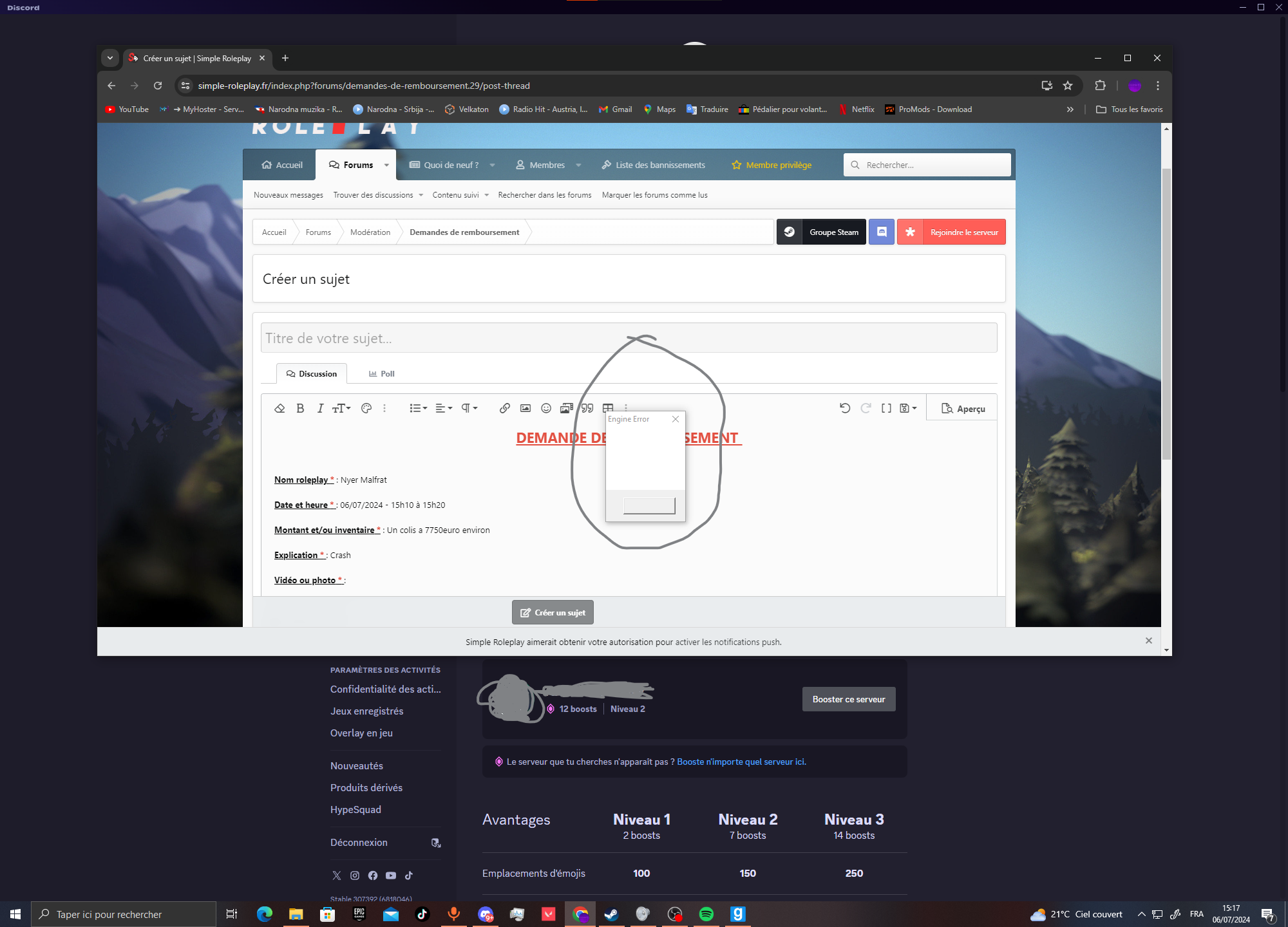Viewport: 1288px width, 927px height.
Task: Open the smiley emoji picker
Action: click(x=546, y=408)
